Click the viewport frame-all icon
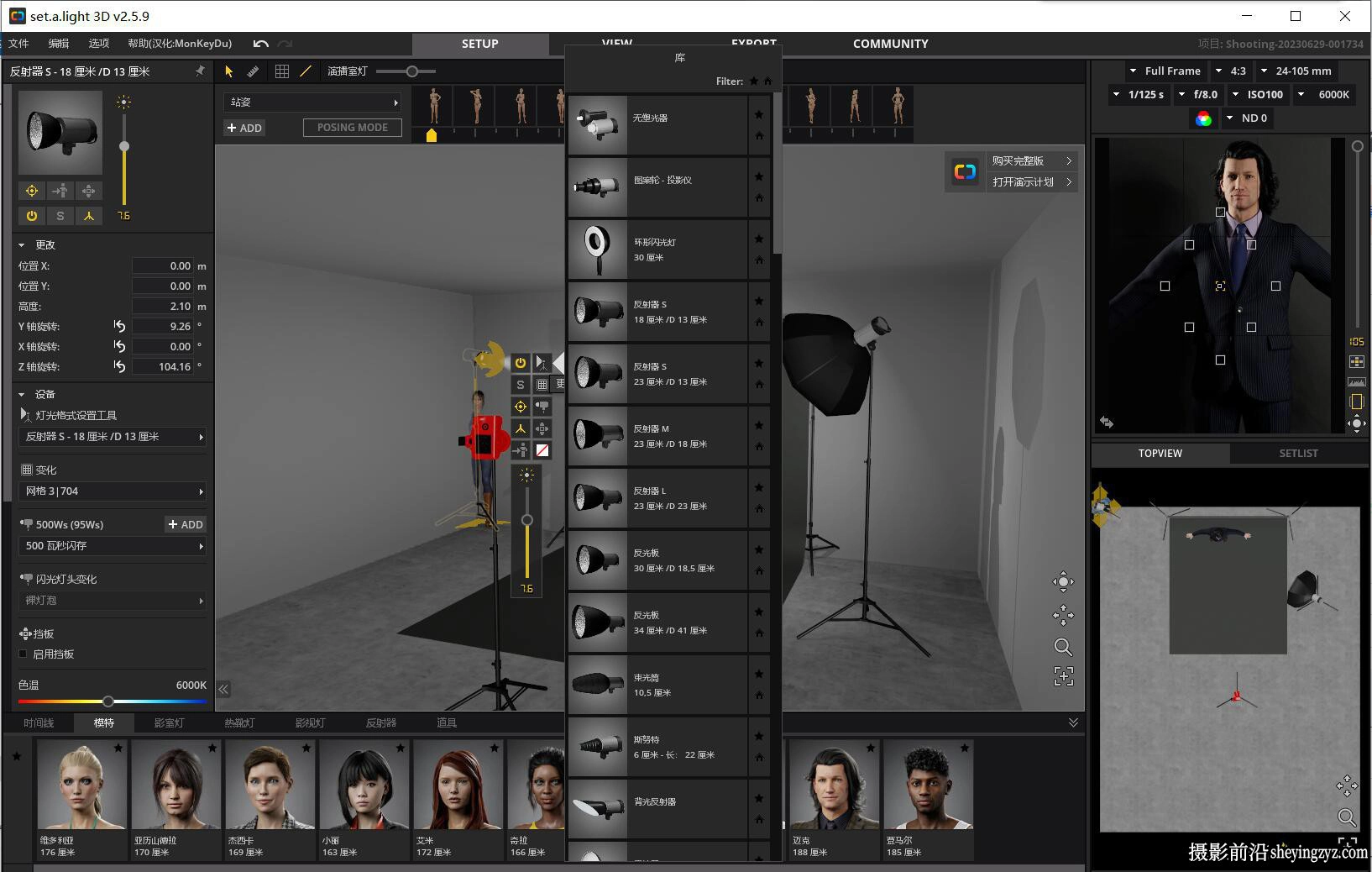This screenshot has height=872, width=1372. 1063,676
